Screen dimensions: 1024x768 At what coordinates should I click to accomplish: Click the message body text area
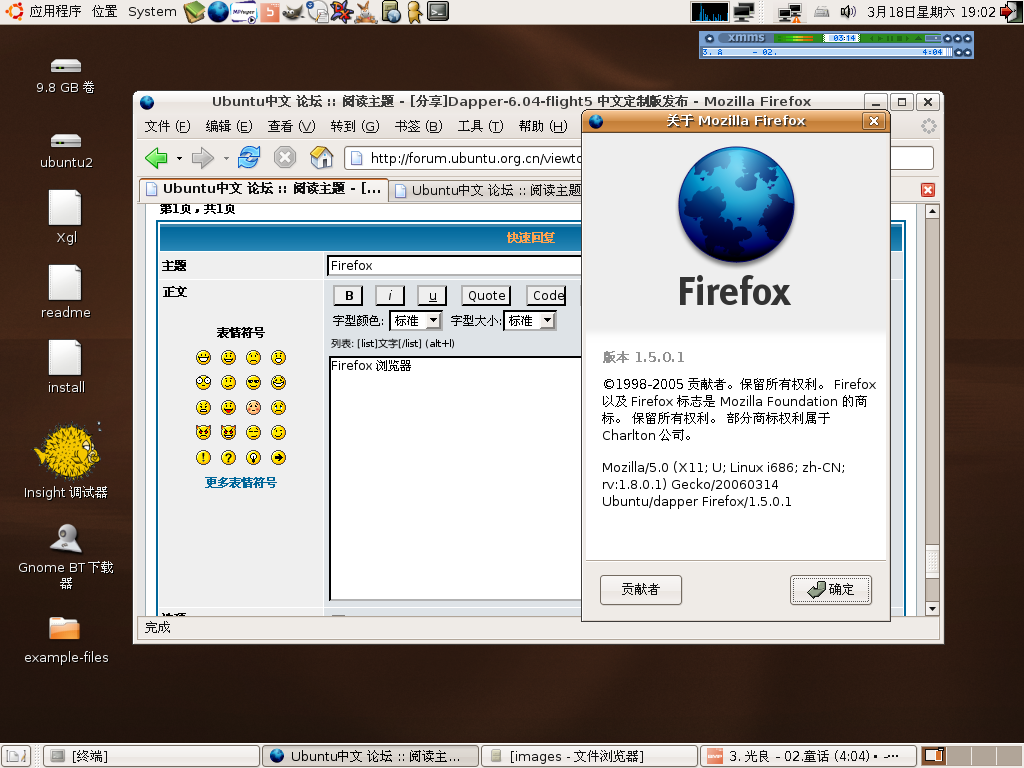click(455, 478)
